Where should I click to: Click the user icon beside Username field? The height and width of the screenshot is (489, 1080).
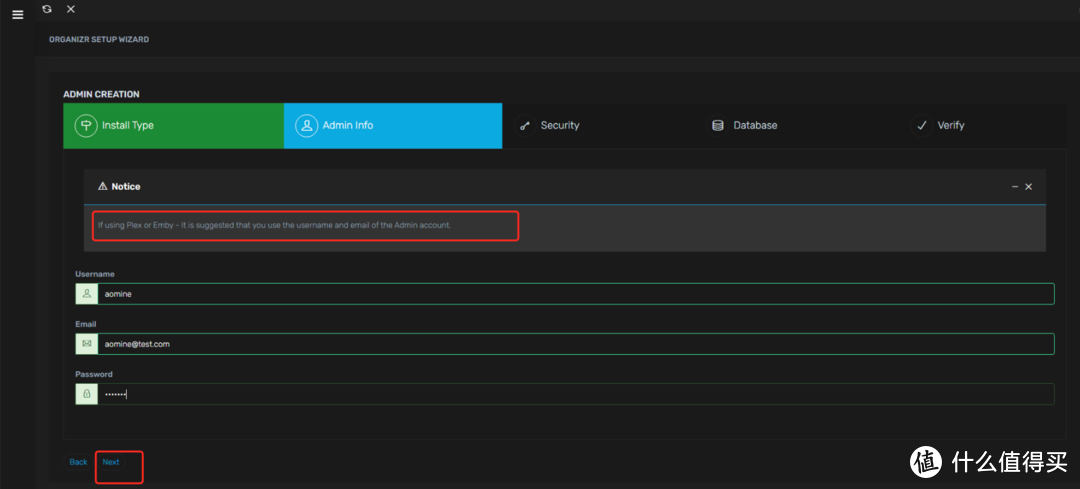(x=87, y=294)
